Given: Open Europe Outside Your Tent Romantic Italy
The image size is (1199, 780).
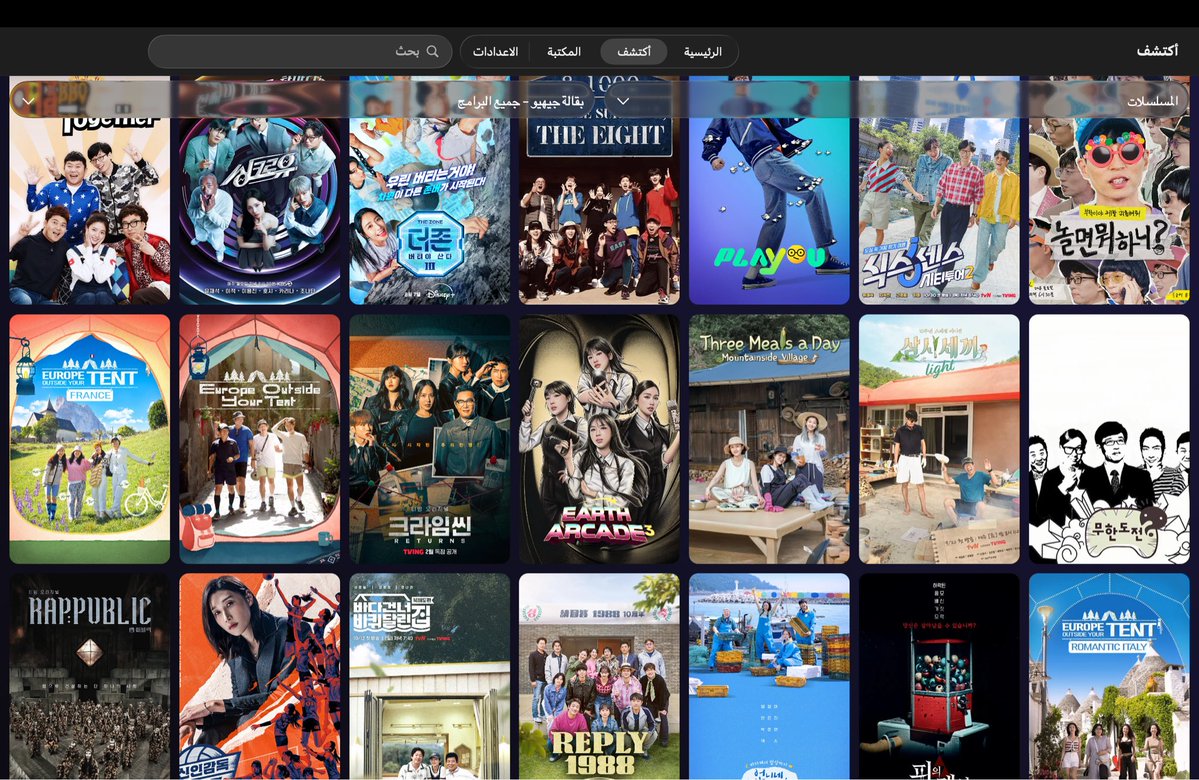Looking at the screenshot, I should click(x=1109, y=676).
